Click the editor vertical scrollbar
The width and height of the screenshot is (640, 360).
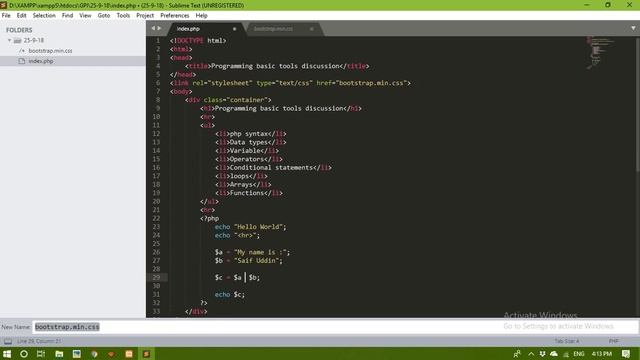(638, 104)
